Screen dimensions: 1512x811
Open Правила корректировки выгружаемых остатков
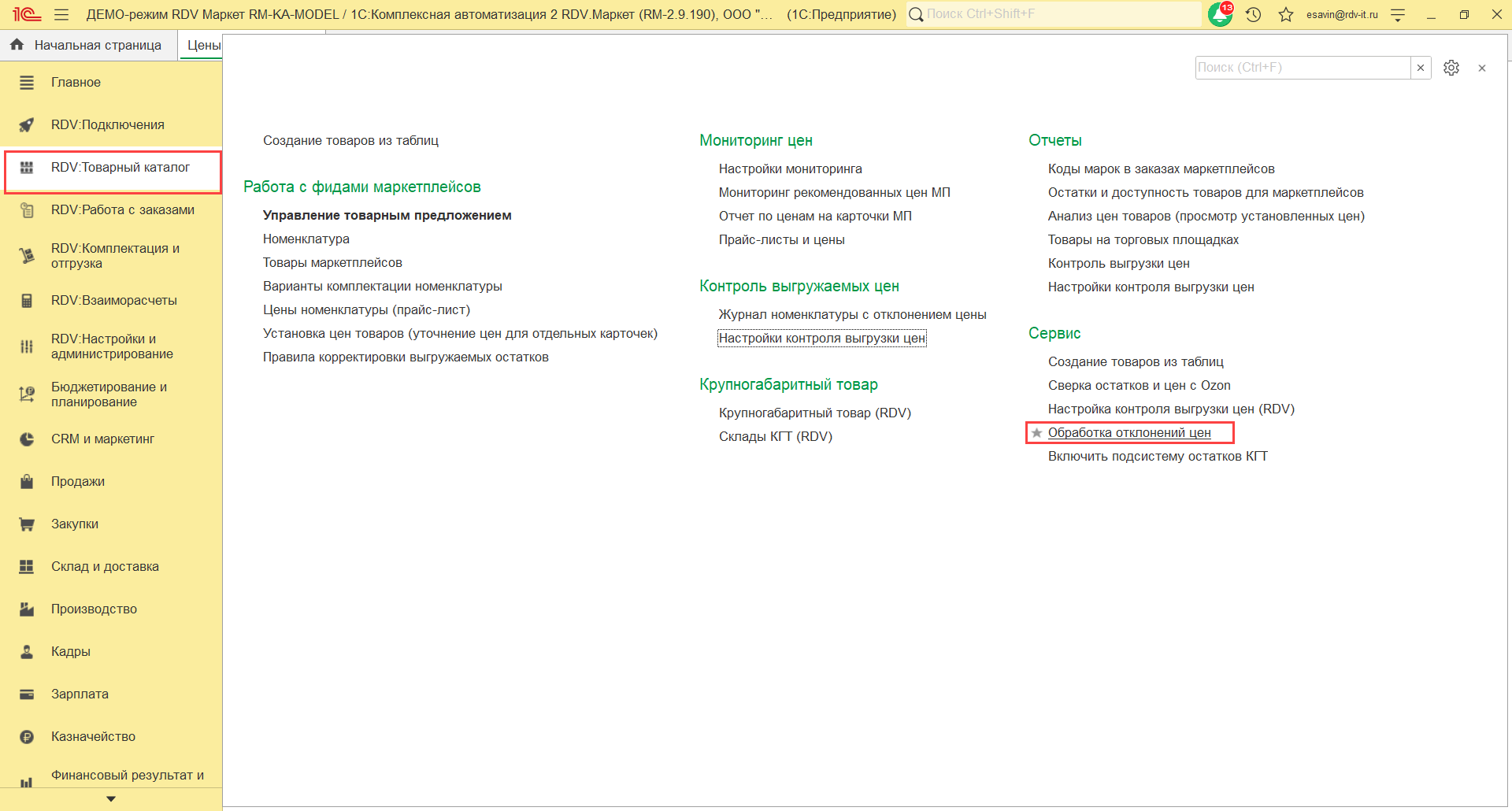tap(406, 357)
